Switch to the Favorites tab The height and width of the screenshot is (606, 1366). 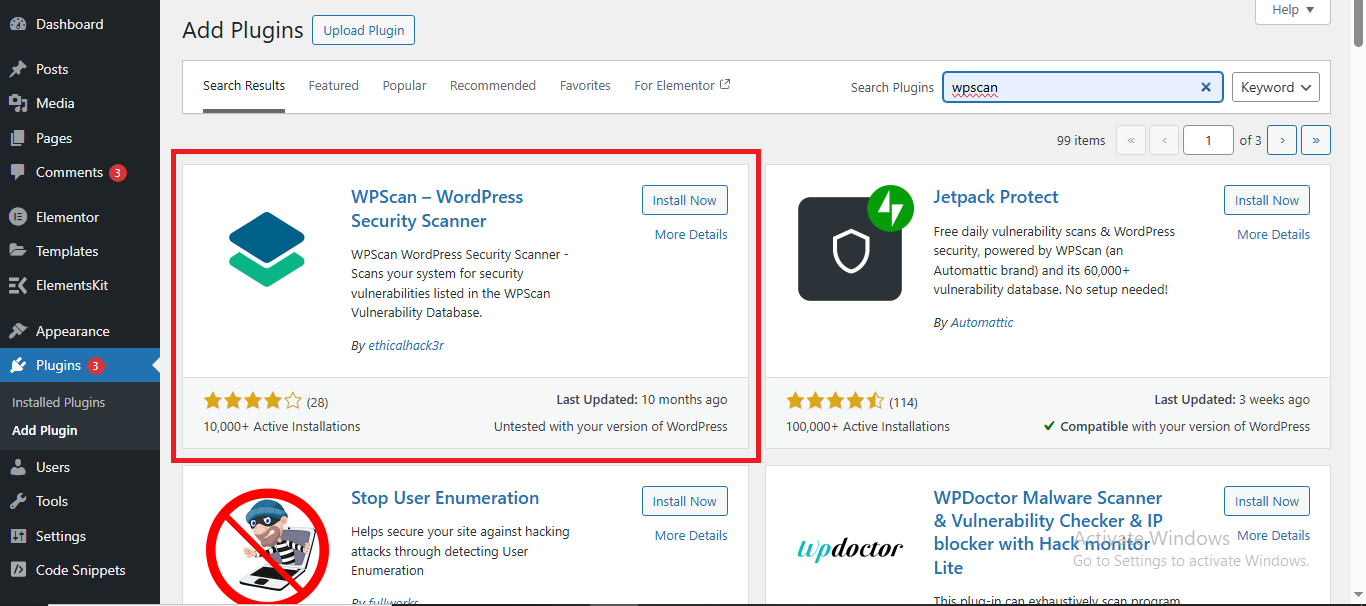tap(585, 85)
